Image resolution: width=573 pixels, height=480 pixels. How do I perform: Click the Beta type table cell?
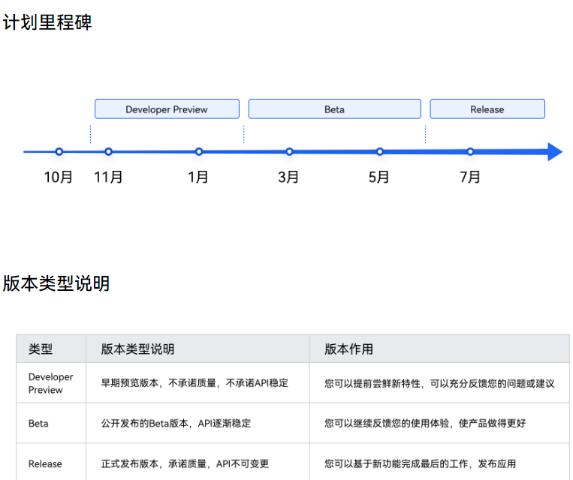(51, 423)
